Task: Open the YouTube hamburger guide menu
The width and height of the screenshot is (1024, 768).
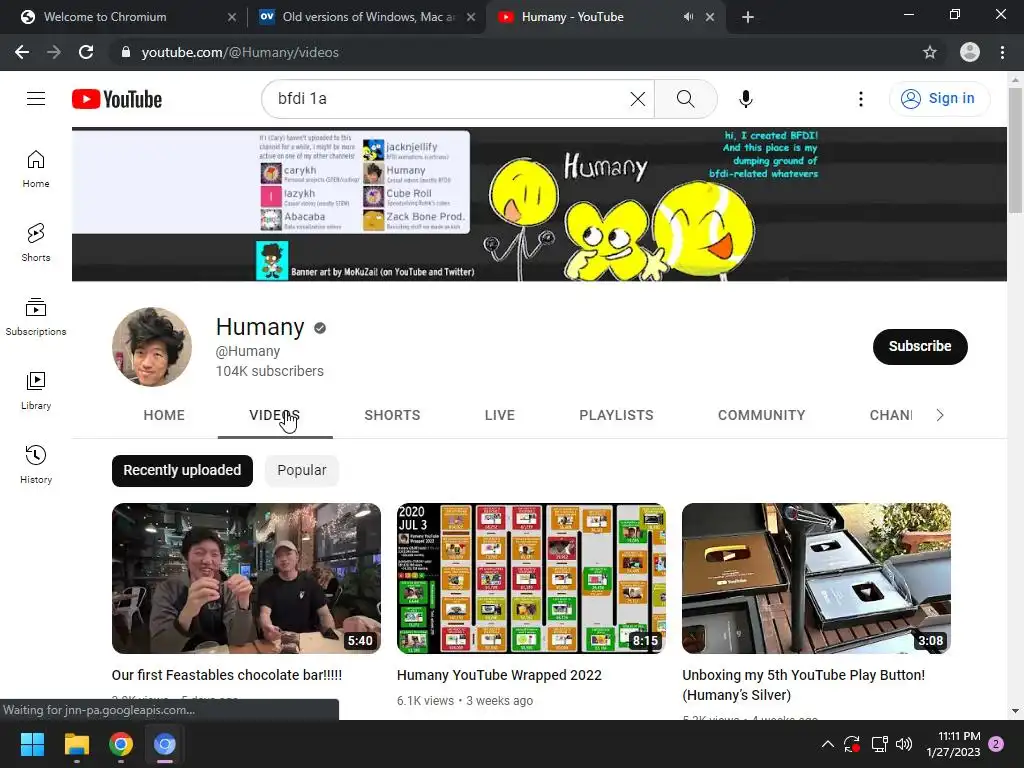Action: [x=36, y=99]
